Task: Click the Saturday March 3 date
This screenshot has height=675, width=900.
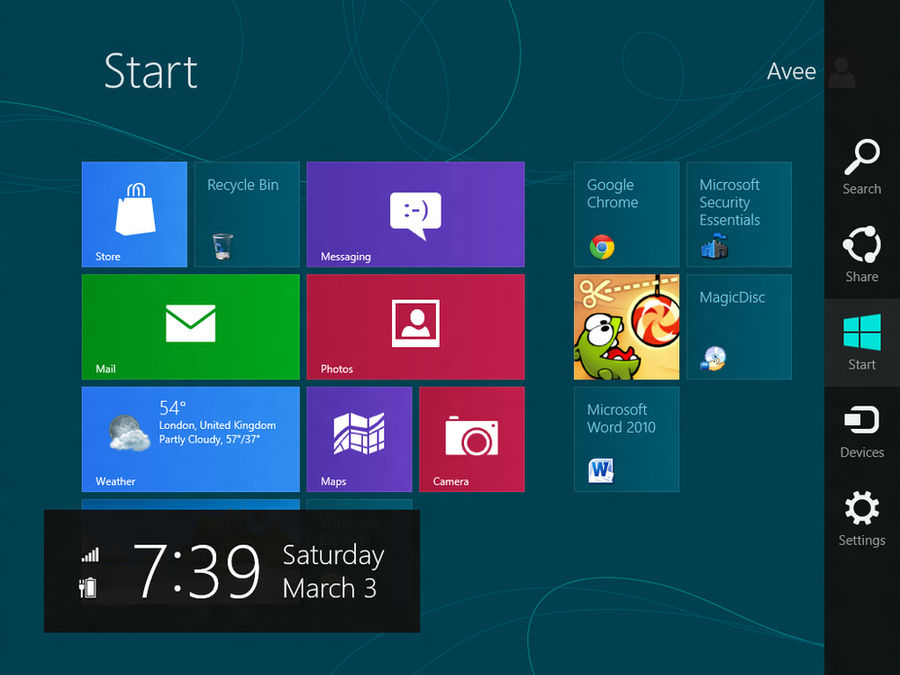Action: [x=333, y=572]
